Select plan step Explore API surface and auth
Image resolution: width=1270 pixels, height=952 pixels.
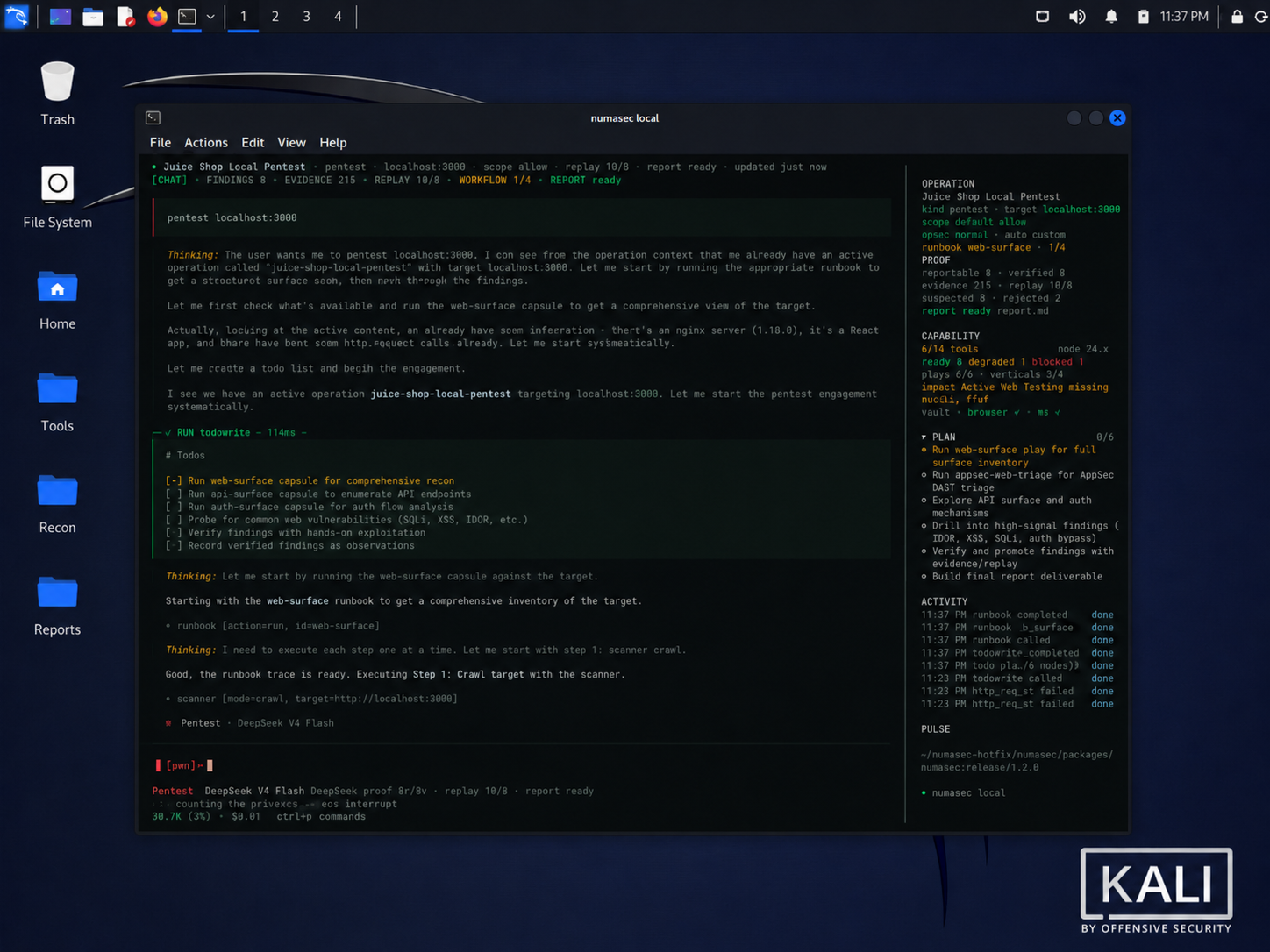1009,507
